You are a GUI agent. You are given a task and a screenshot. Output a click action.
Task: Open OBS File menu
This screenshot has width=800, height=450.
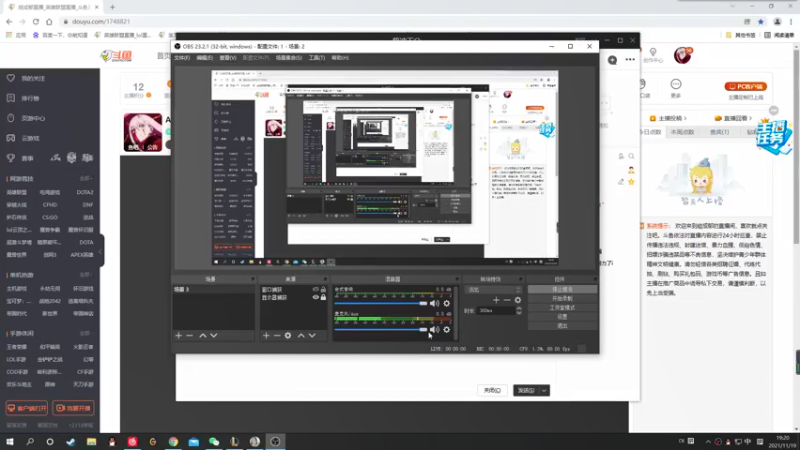coord(182,58)
